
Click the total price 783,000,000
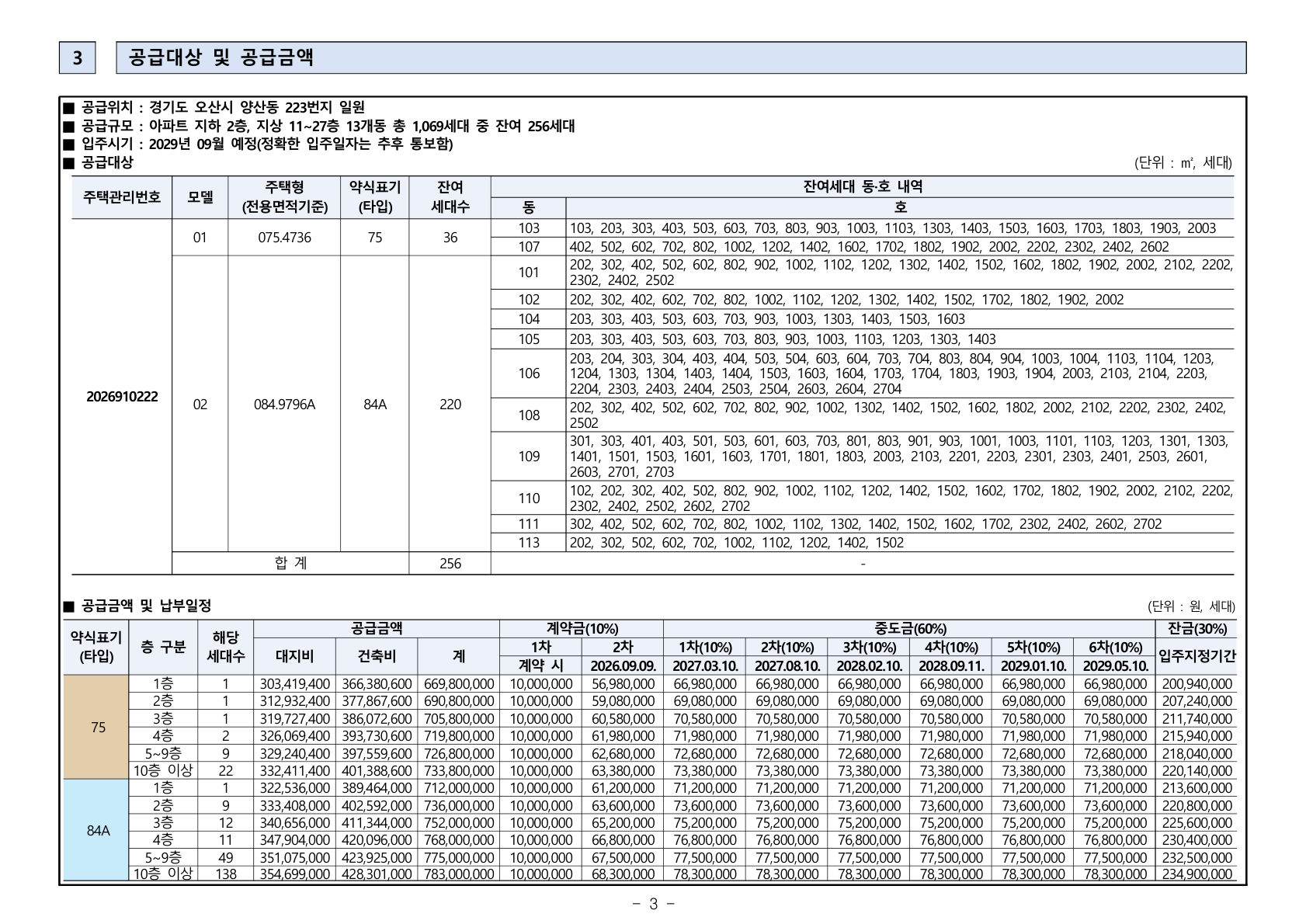(459, 874)
